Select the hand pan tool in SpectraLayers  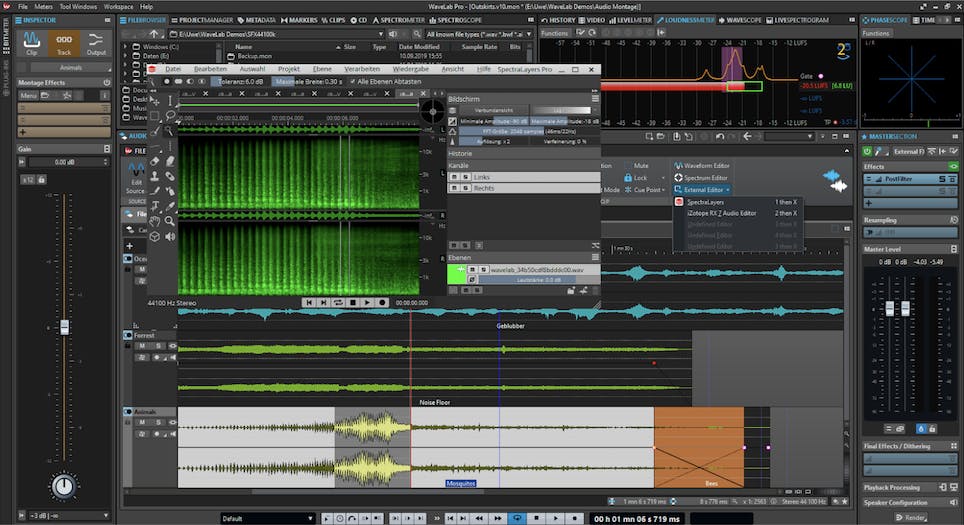[155, 220]
